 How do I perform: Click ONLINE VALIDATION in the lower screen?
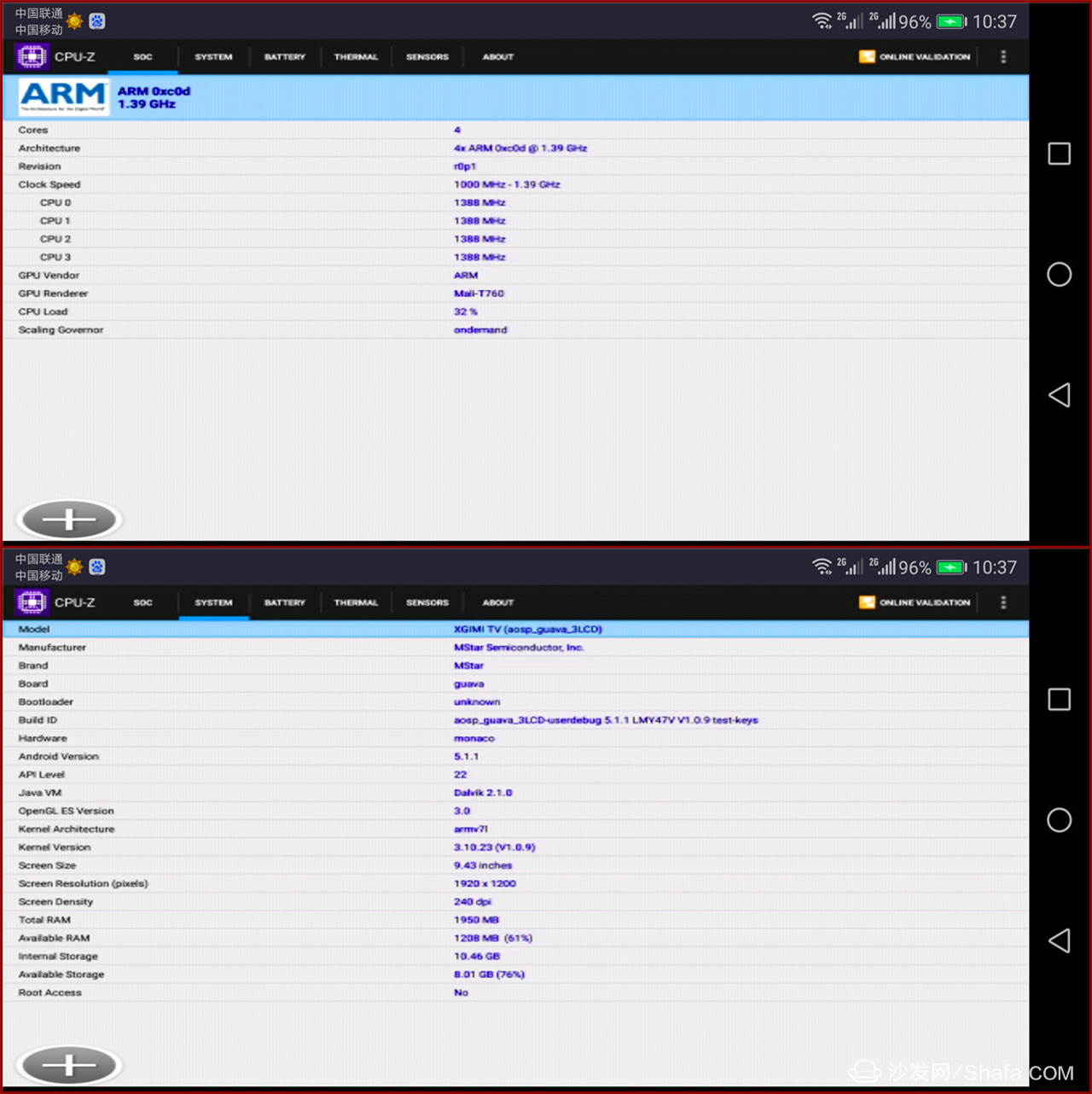point(915,602)
